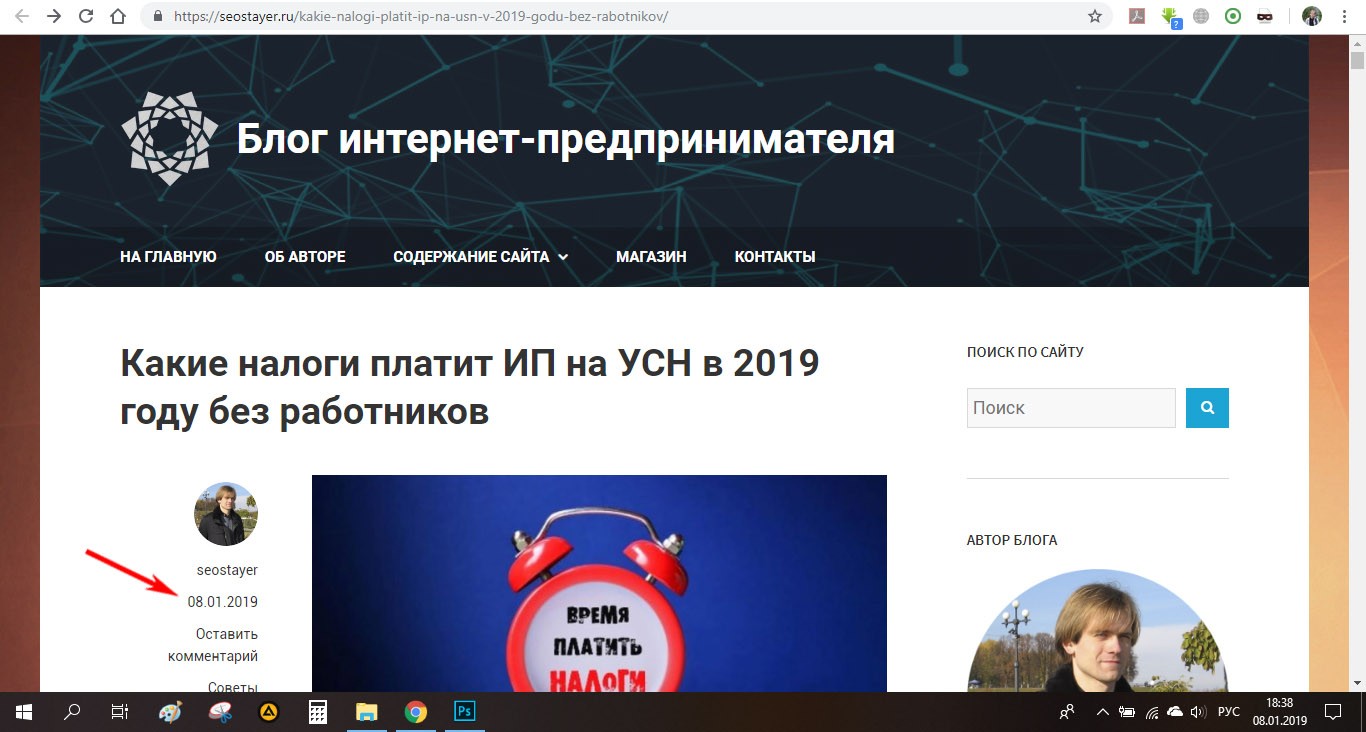Open the masked face incognito extension
Viewport: 1366px width, 732px height.
pos(1265,16)
